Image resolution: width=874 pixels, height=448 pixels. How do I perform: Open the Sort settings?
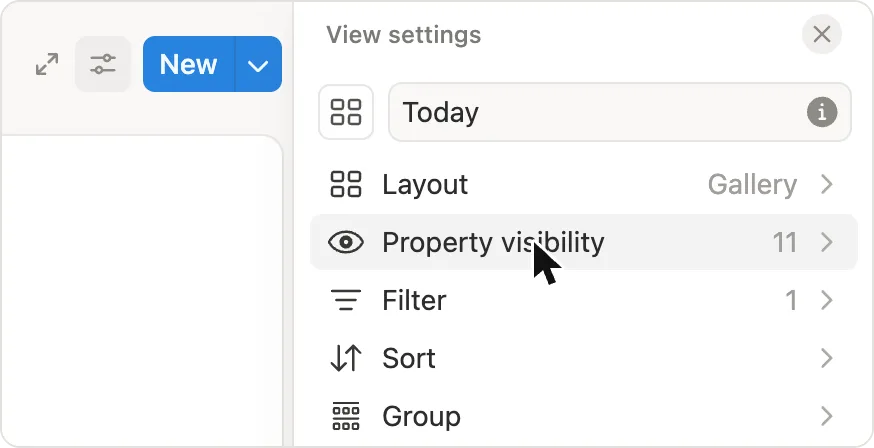pyautogui.click(x=584, y=358)
